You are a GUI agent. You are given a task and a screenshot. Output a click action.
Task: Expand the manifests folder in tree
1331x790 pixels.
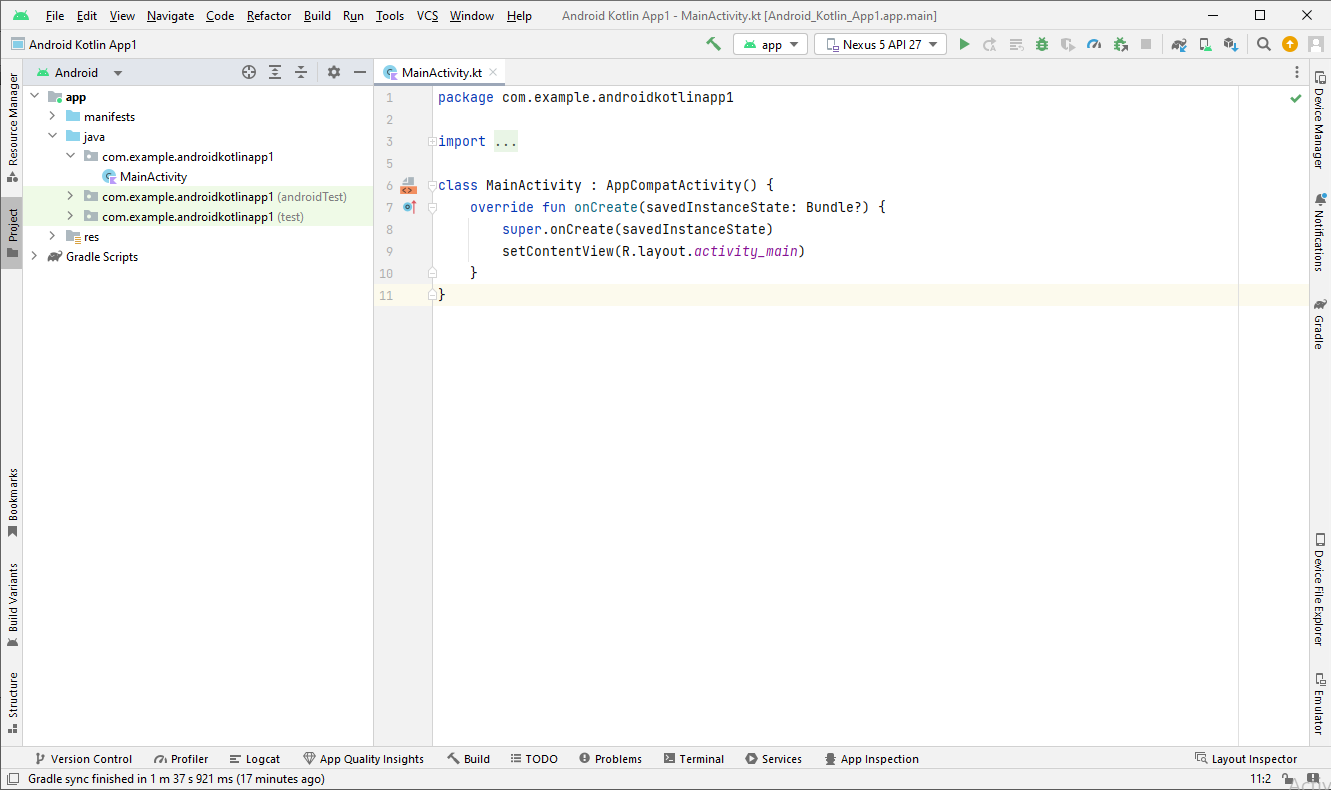click(x=52, y=117)
